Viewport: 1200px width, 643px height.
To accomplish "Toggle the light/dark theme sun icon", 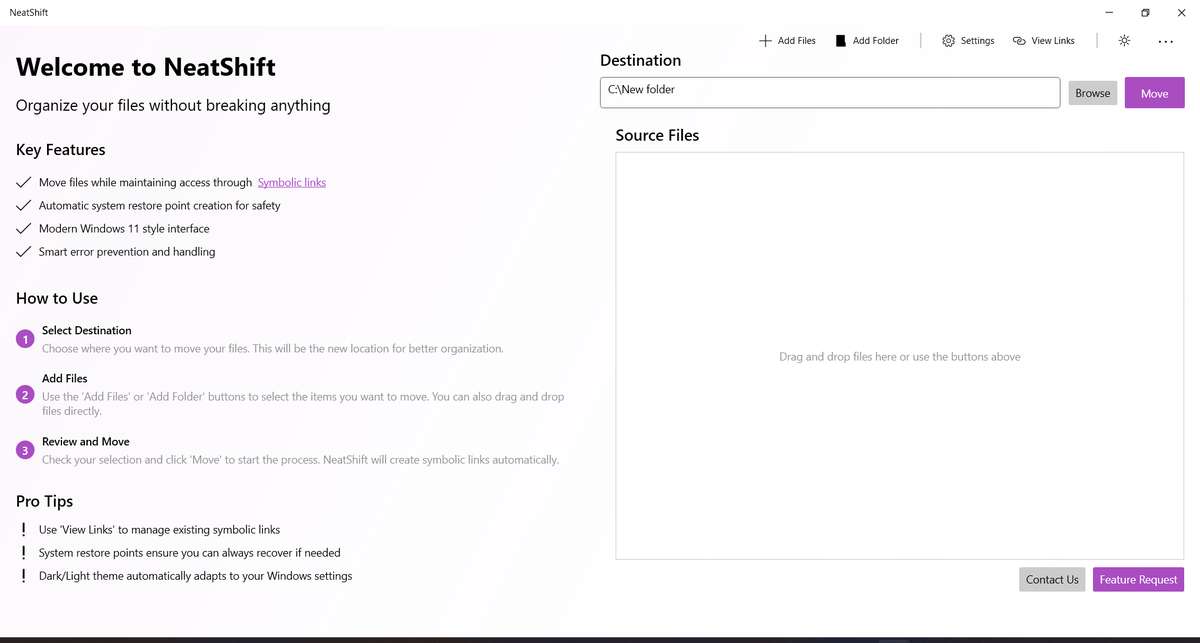I will coord(1125,41).
